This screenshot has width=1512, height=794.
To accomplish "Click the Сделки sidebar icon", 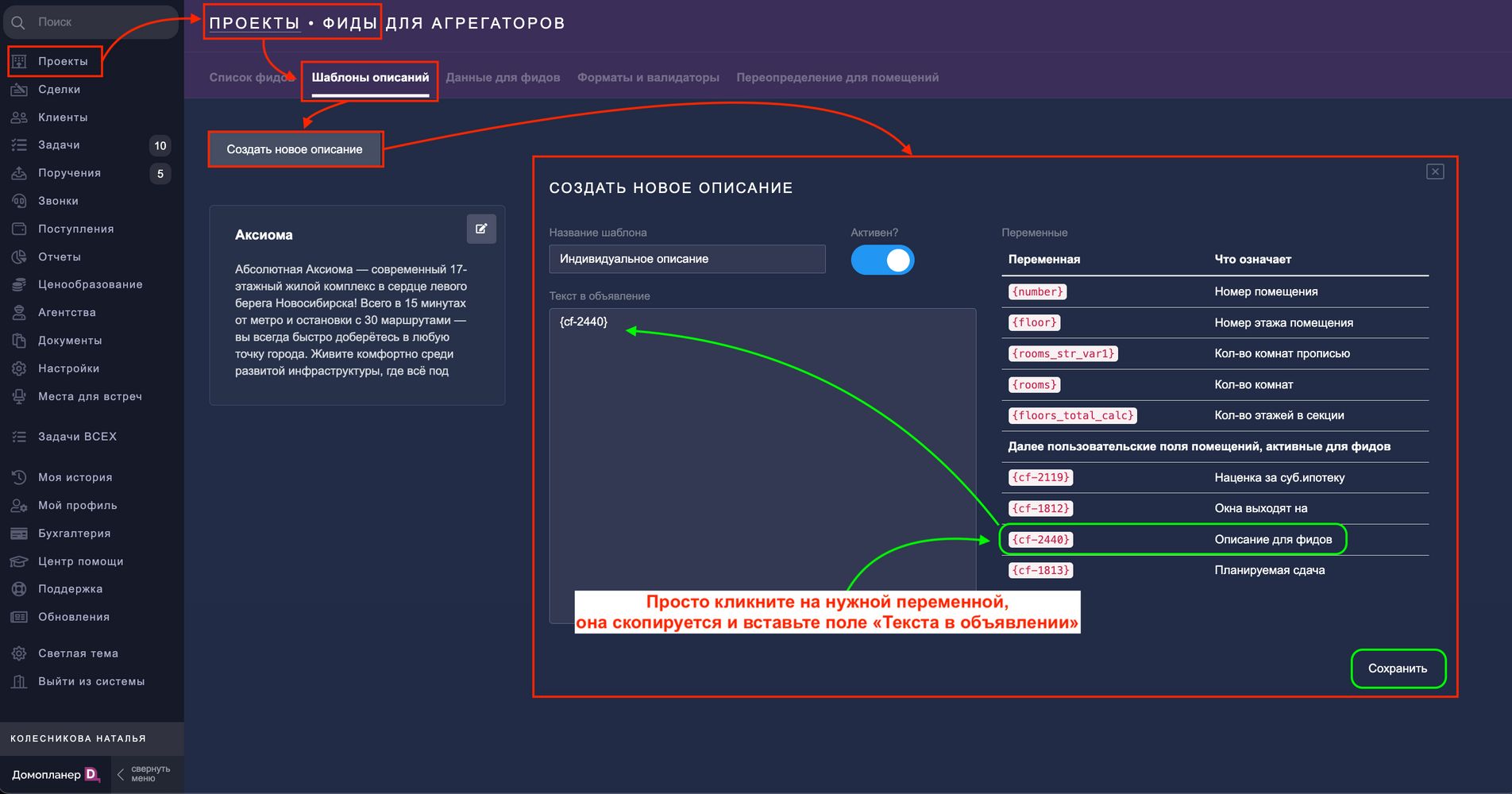I will click(19, 89).
